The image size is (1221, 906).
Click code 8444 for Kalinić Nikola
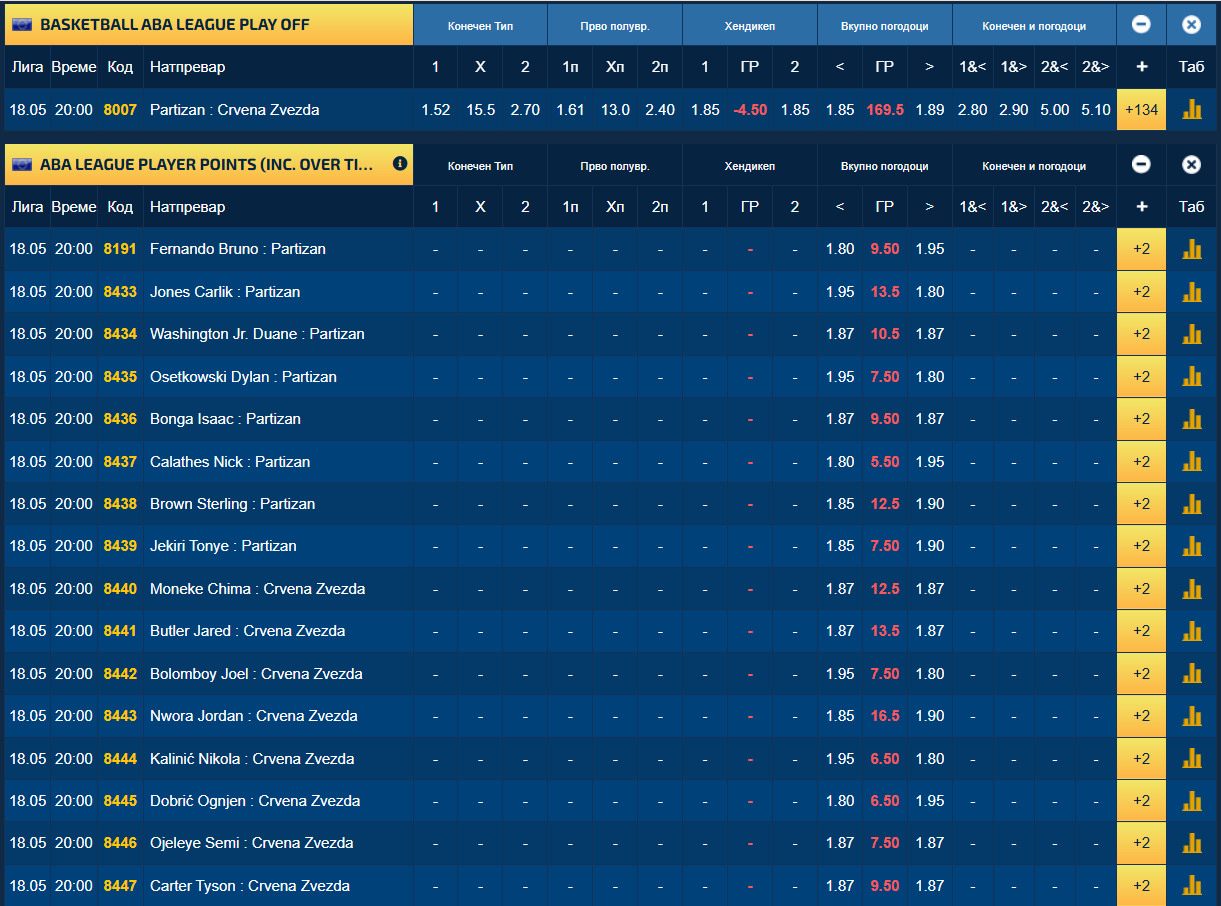[x=120, y=759]
